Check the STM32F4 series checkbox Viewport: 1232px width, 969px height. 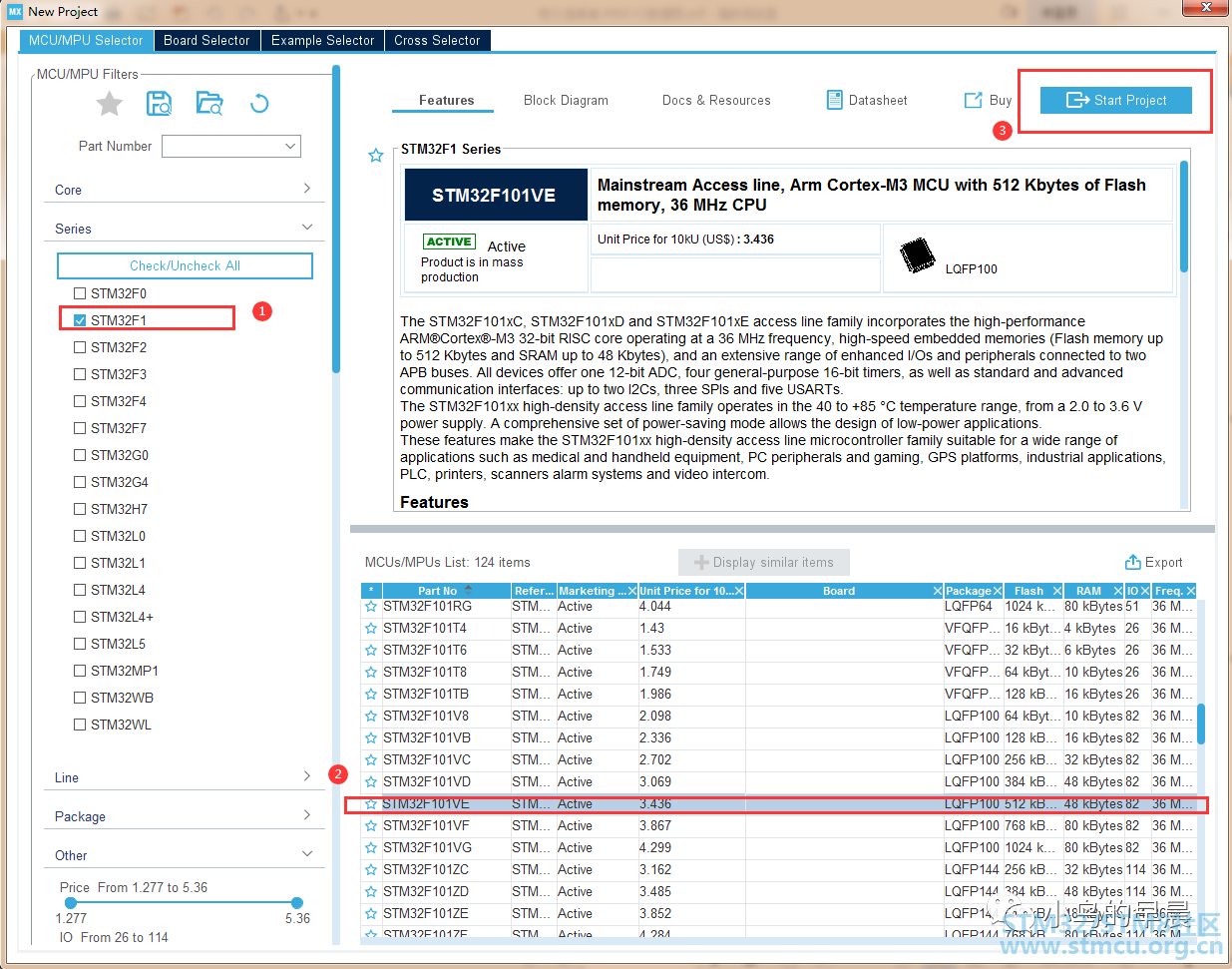click(80, 401)
